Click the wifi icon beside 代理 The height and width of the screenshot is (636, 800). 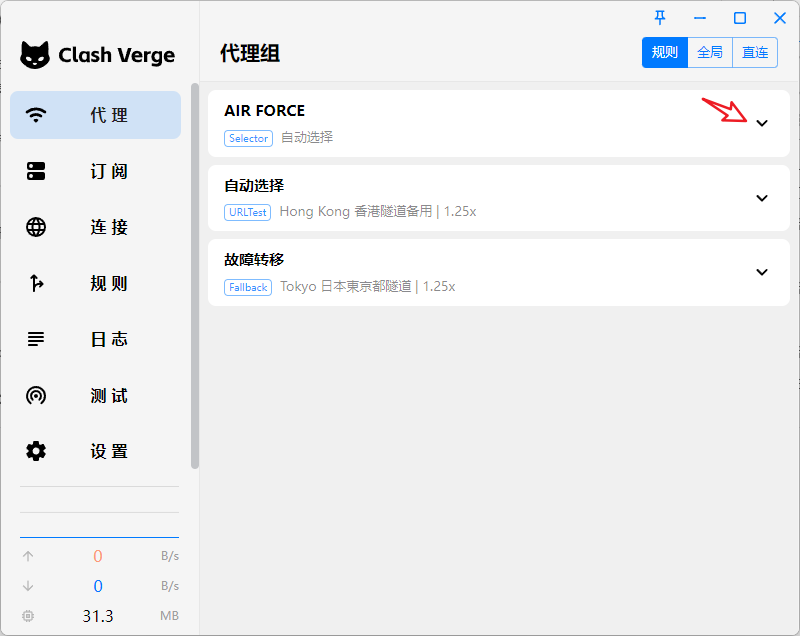click(36, 115)
